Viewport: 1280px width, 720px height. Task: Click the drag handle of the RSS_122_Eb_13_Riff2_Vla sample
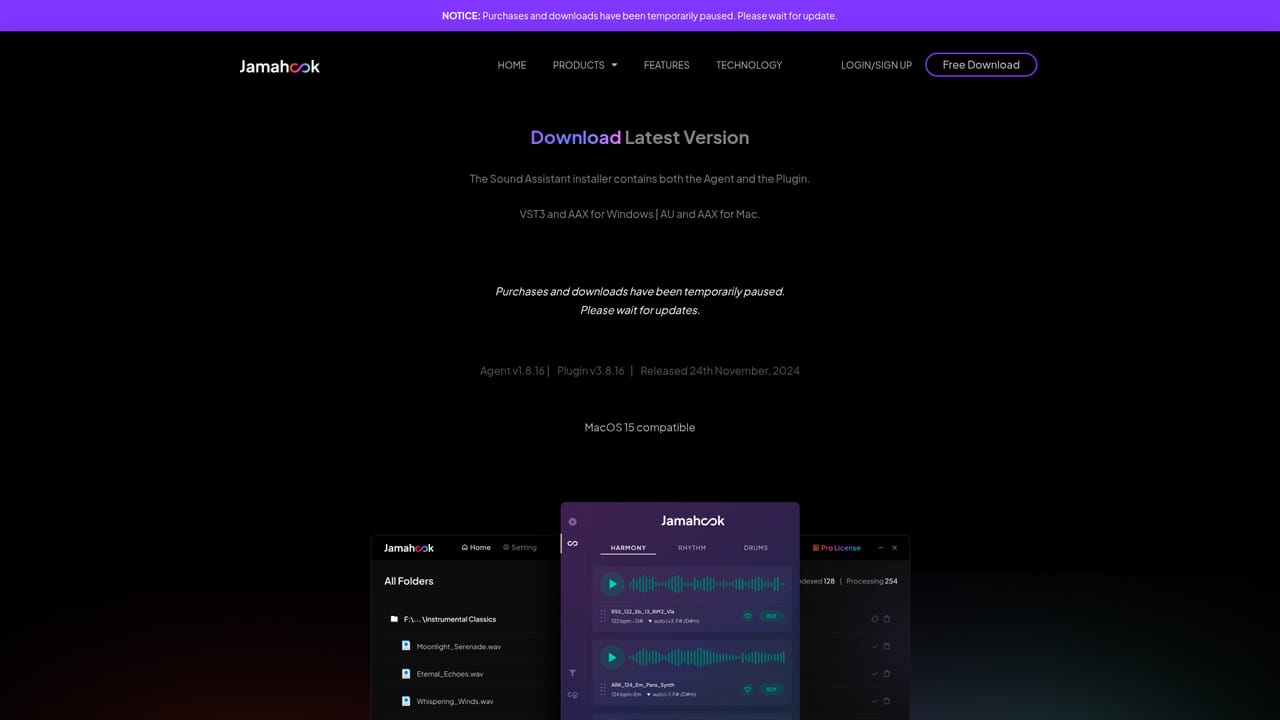point(603,616)
